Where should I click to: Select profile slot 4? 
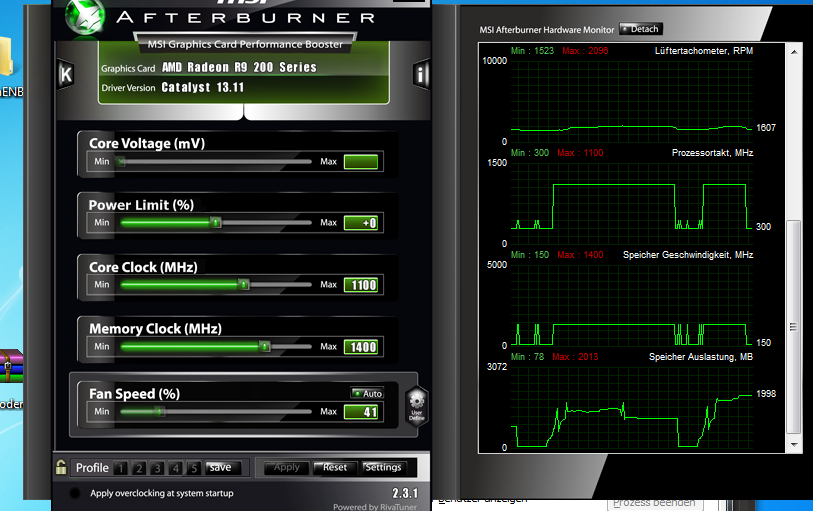[176, 468]
